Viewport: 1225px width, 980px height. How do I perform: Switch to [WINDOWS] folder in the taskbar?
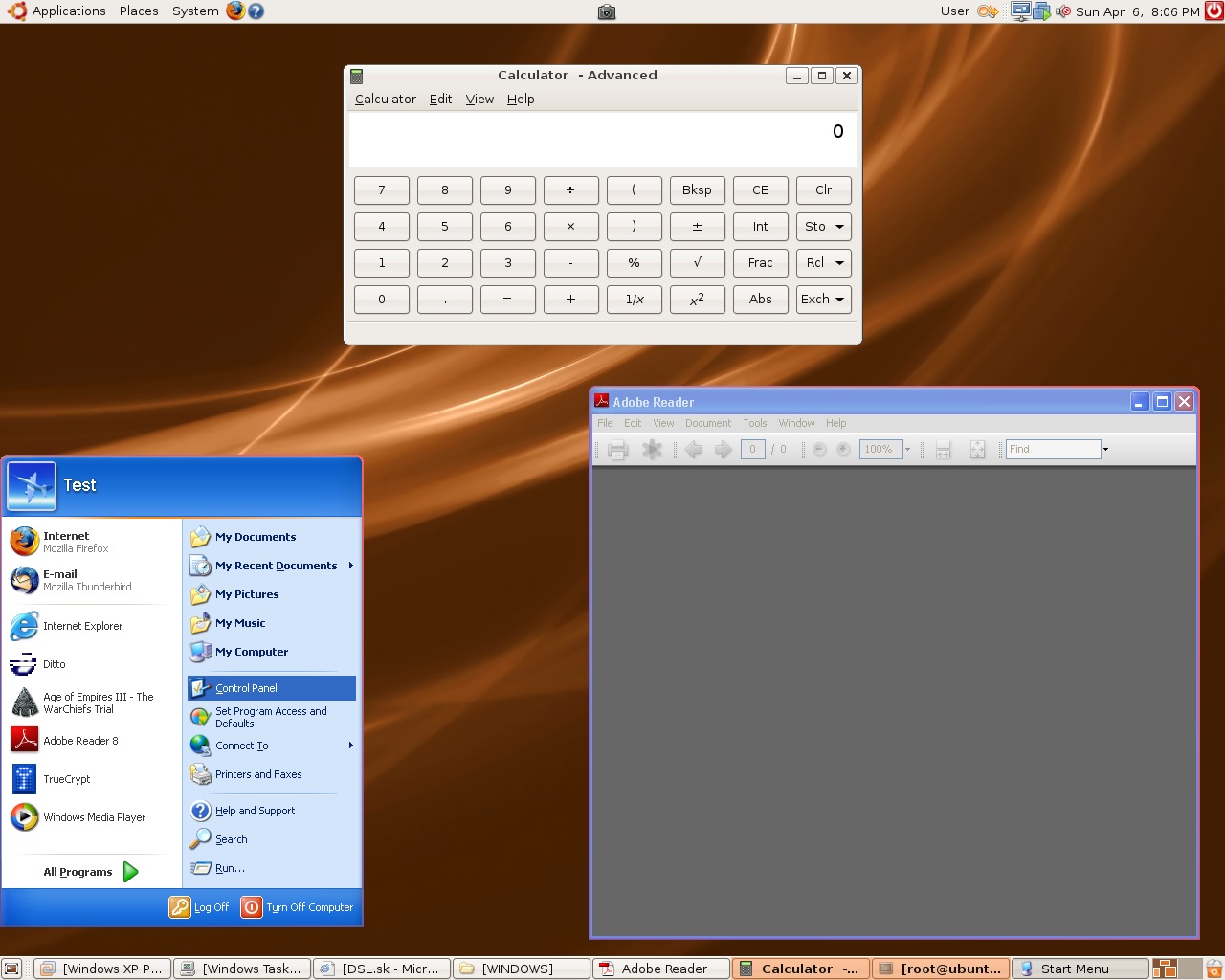[x=521, y=969]
